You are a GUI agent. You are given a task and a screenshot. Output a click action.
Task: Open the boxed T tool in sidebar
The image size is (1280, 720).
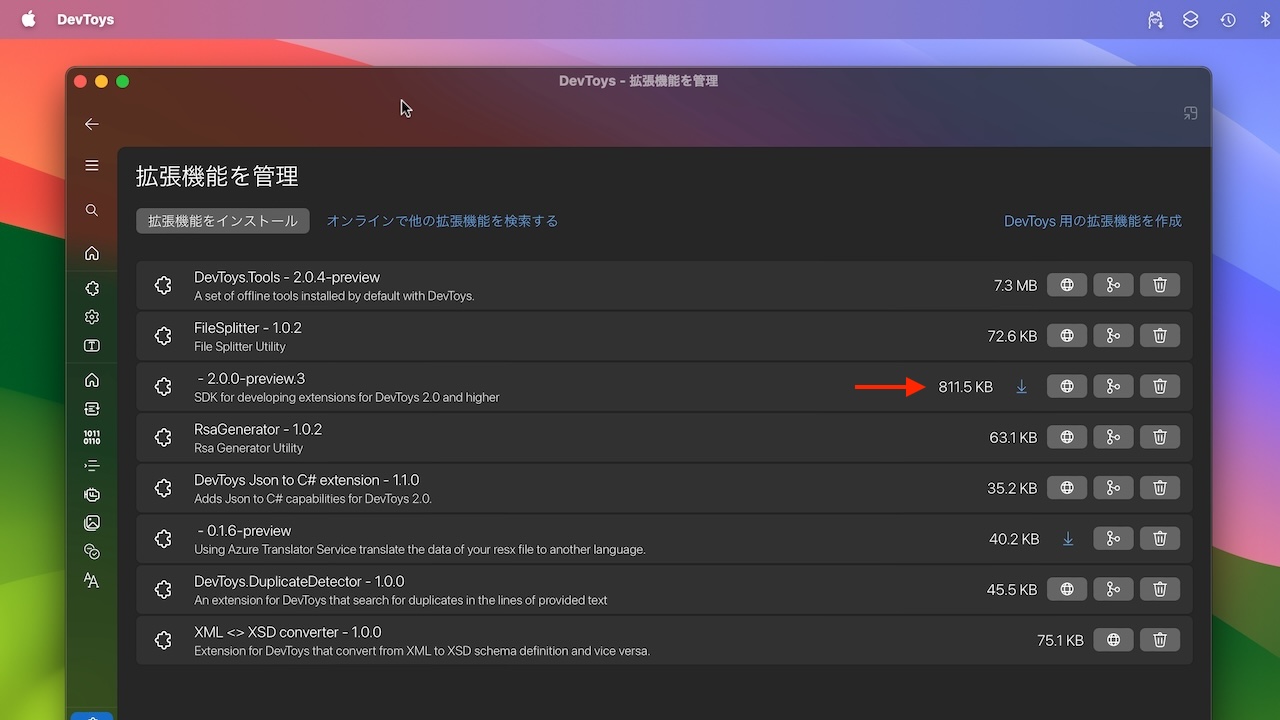point(92,346)
